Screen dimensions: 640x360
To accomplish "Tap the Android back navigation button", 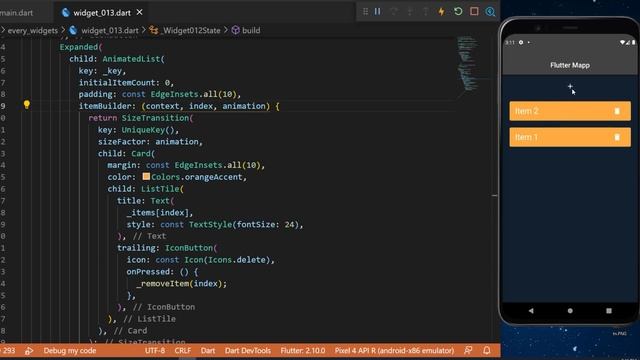I will [531, 311].
